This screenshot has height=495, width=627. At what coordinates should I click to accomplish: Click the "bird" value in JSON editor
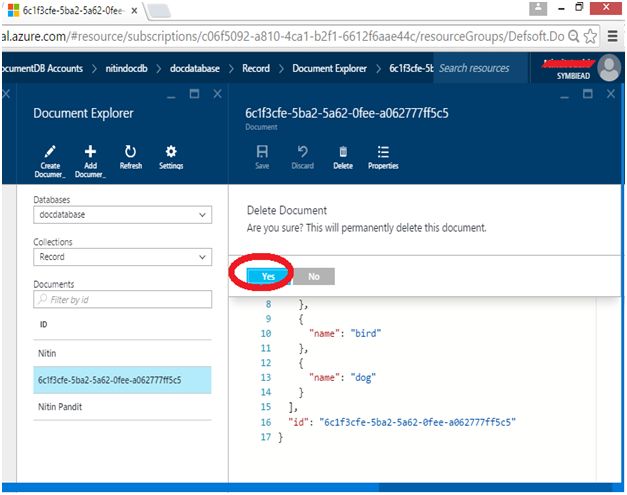tap(365, 333)
